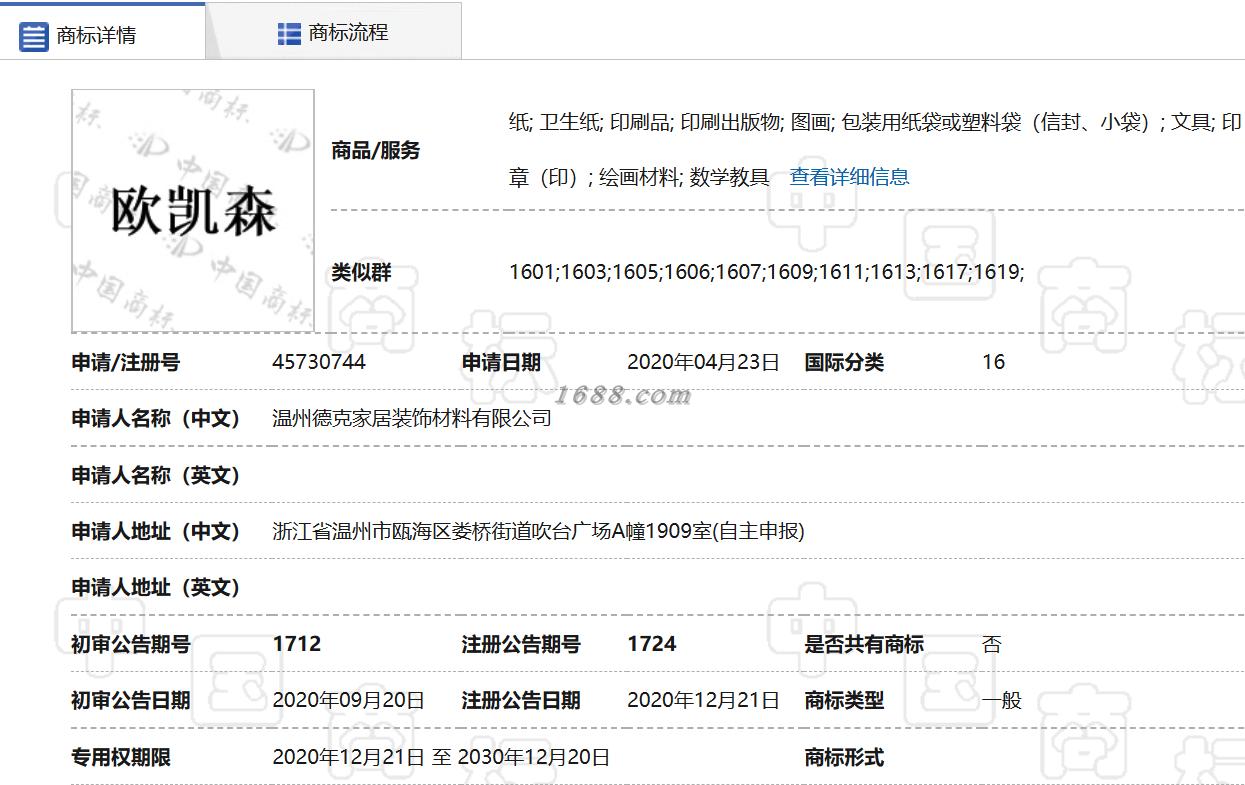Image resolution: width=1245 pixels, height=785 pixels.
Task: Click the 商标形式 label
Action: click(x=845, y=757)
